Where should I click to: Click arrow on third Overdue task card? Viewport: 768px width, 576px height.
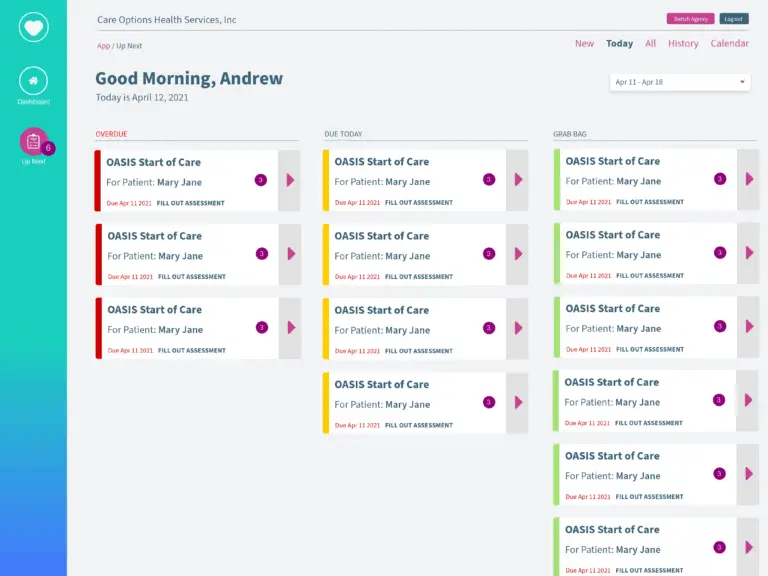click(290, 327)
